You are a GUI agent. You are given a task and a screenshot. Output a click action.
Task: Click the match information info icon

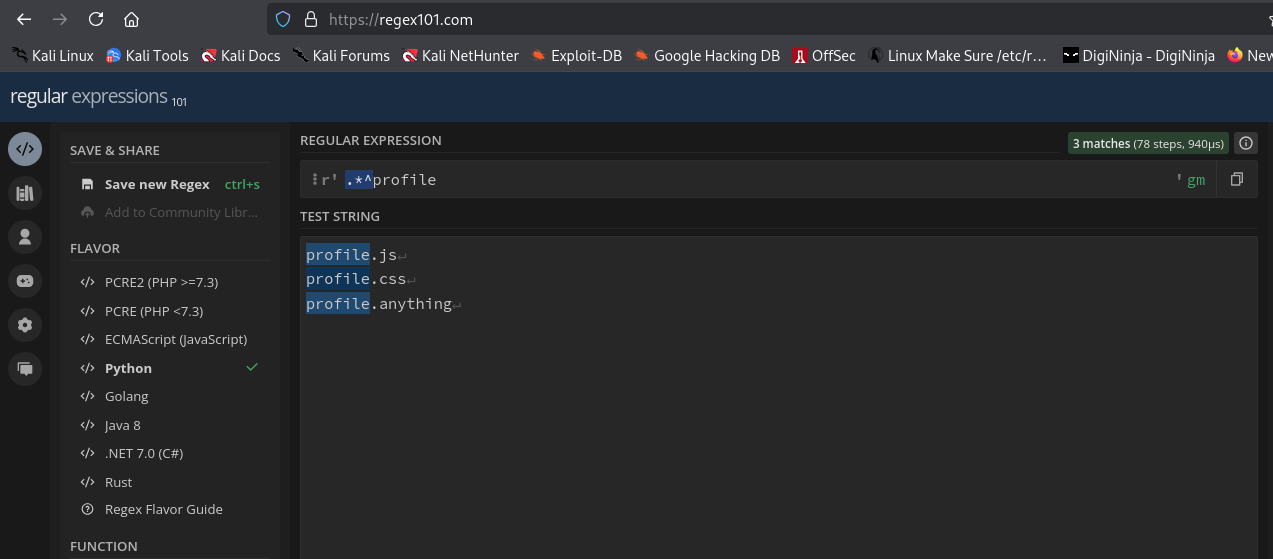1245,144
